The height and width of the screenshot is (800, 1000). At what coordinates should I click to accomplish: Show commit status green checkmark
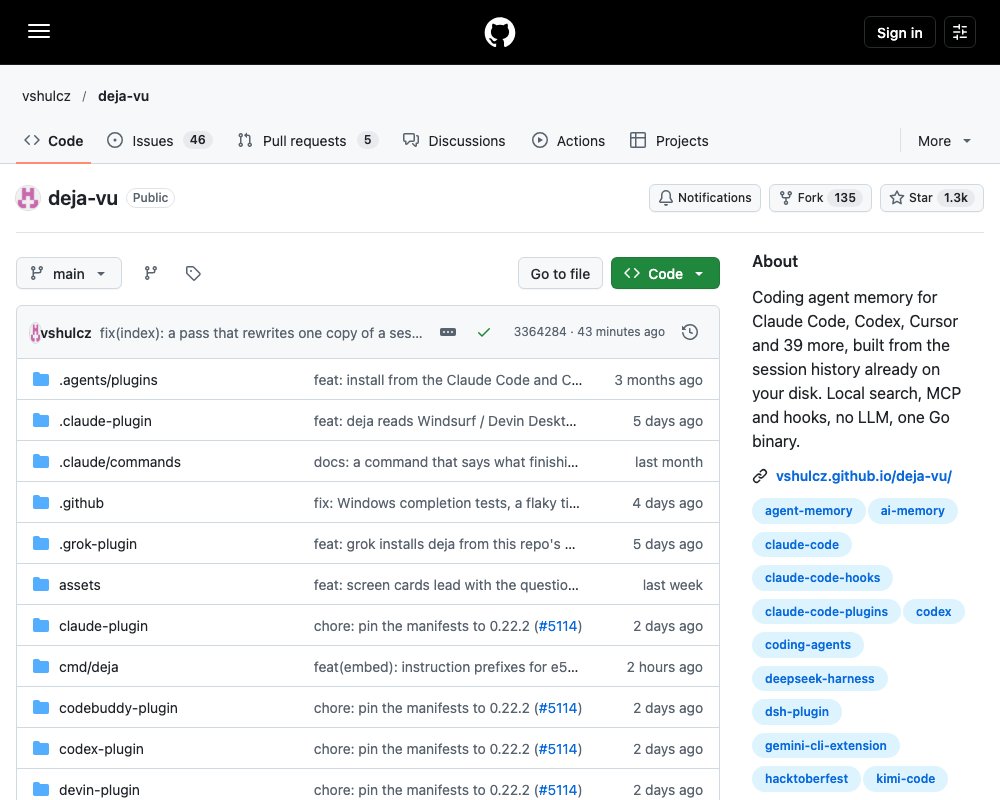pyautogui.click(x=483, y=332)
